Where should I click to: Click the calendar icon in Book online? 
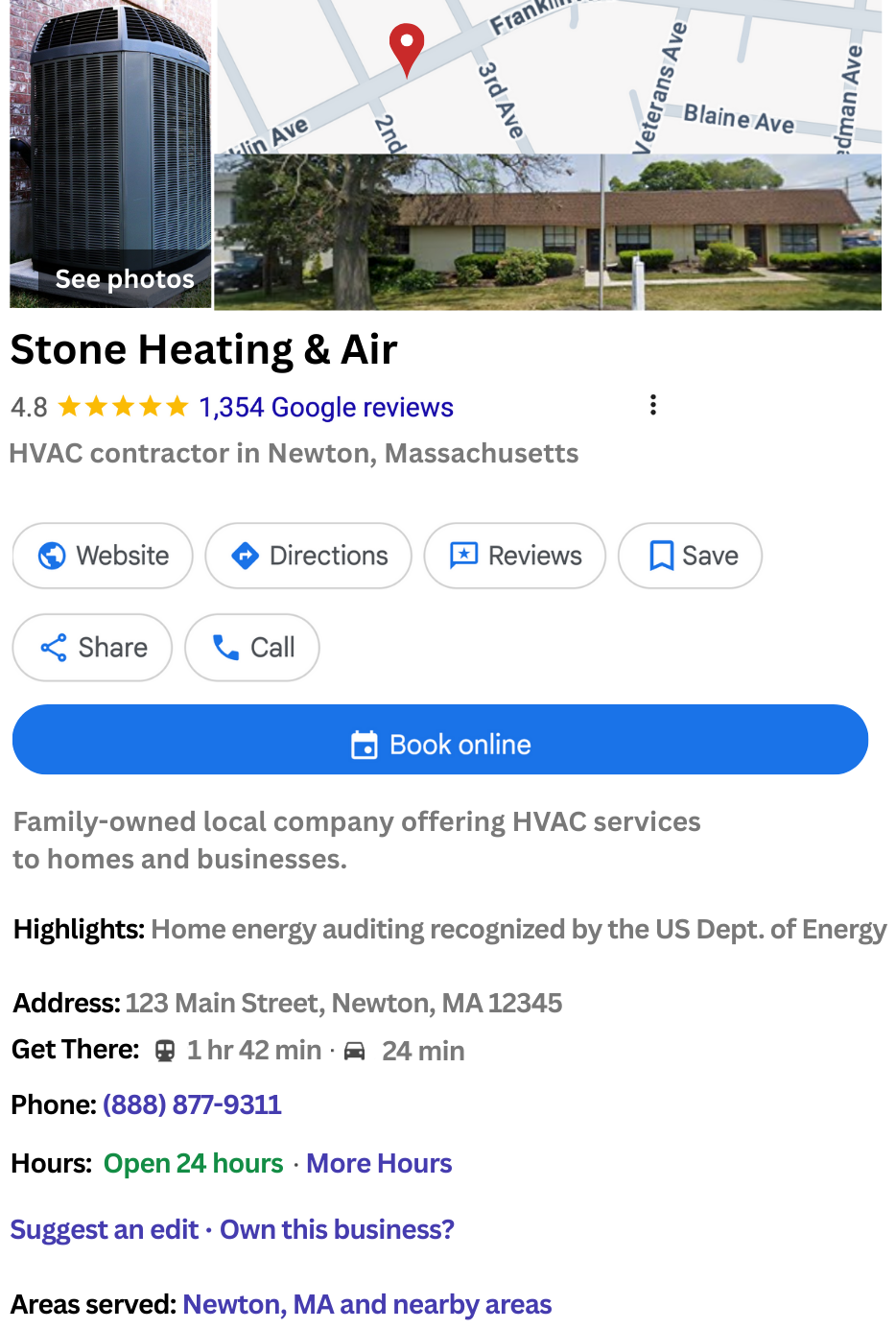click(365, 745)
